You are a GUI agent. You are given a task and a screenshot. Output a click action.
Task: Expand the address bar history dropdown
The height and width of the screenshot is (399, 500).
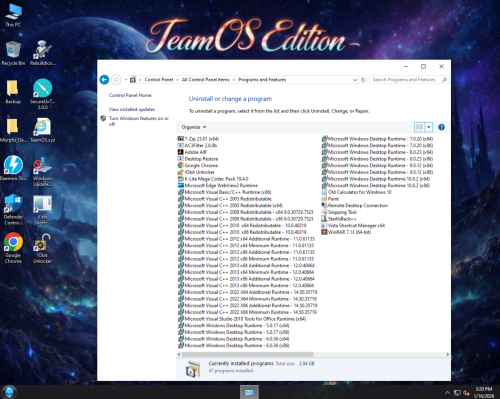[355, 80]
